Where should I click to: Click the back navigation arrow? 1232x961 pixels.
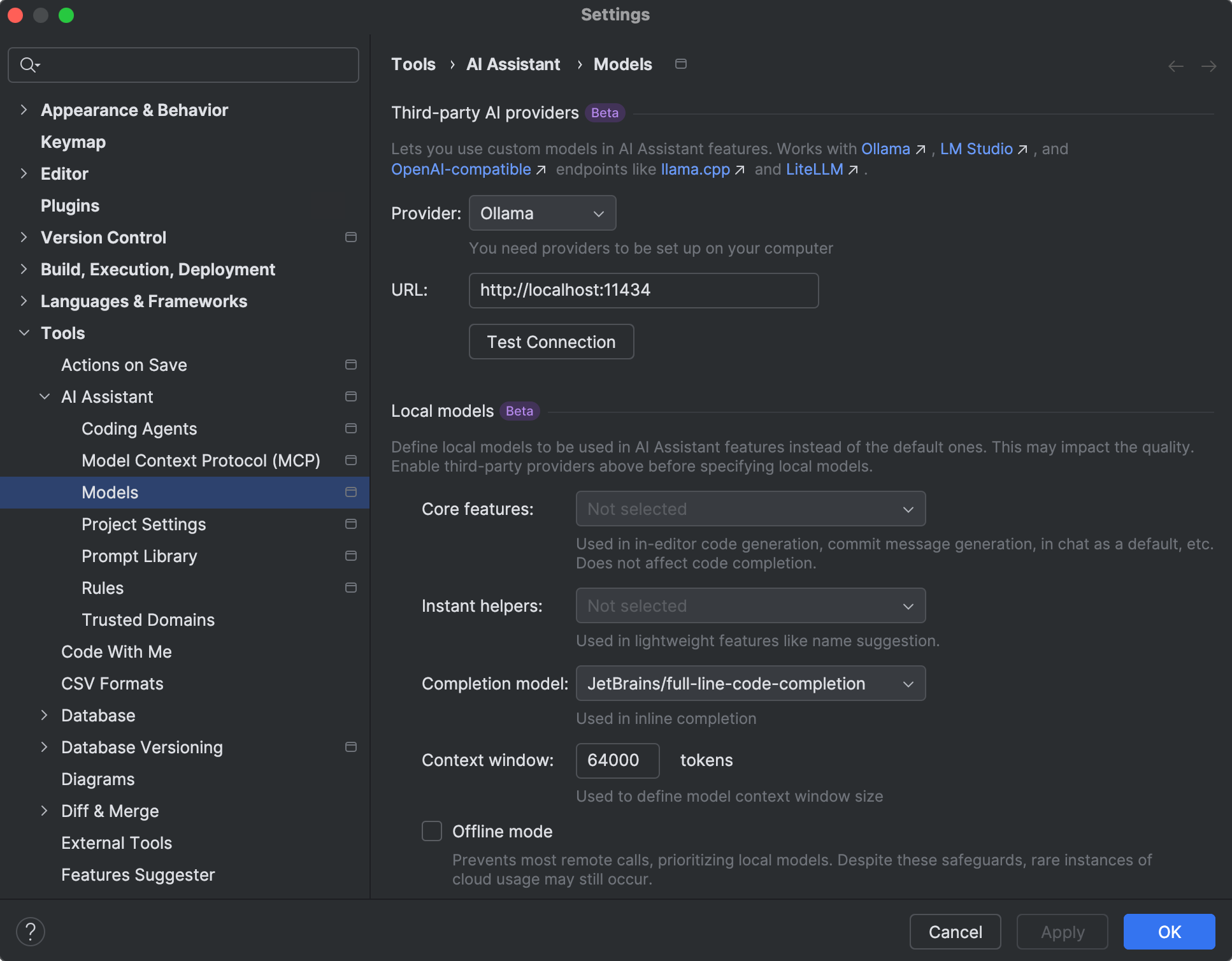[1175, 66]
